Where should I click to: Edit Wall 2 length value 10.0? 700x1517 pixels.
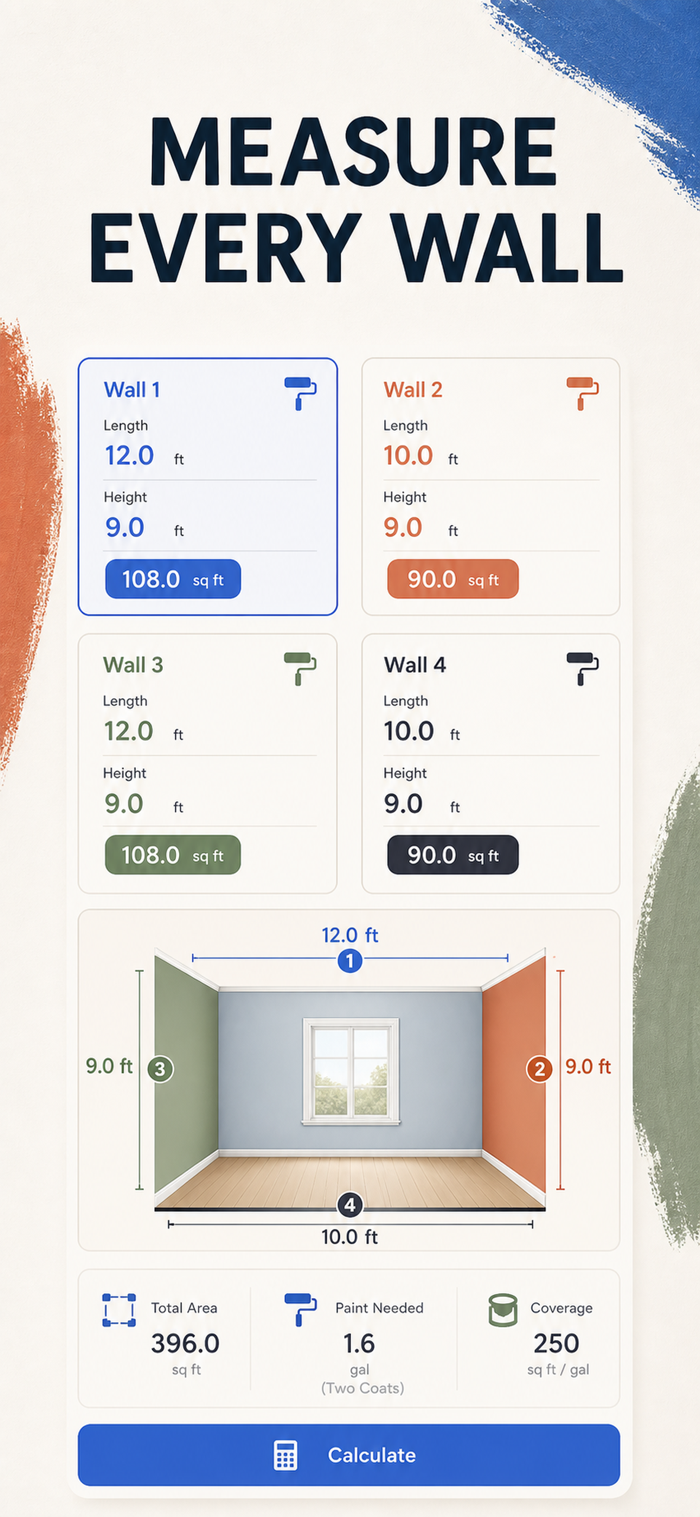point(409,456)
